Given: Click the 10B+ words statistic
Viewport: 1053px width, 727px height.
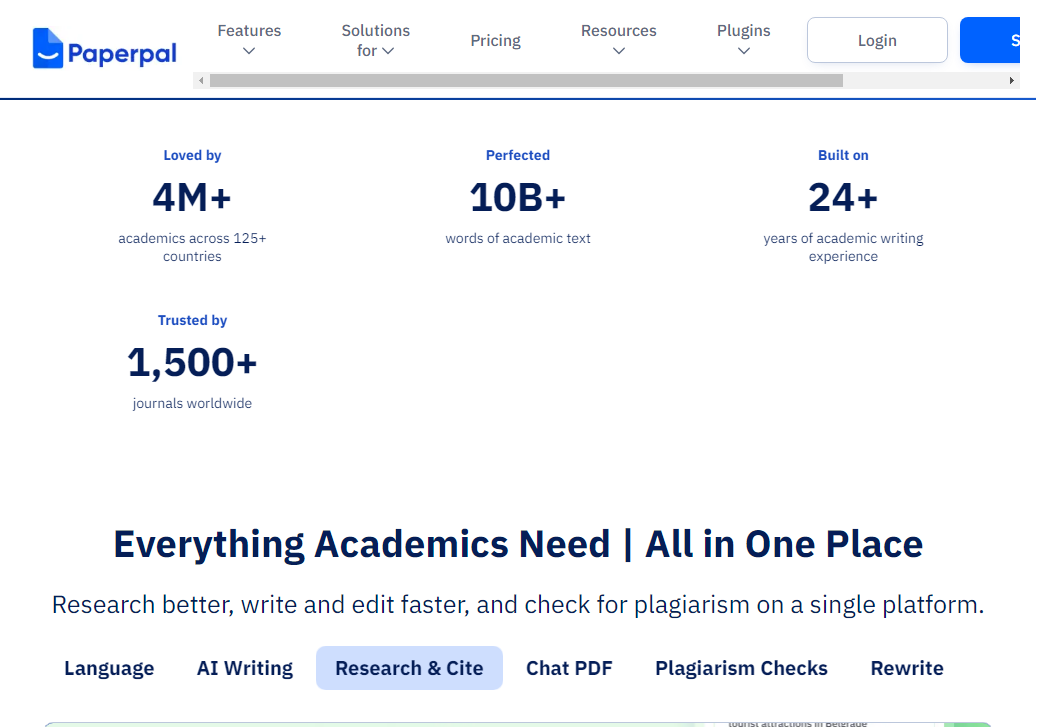Looking at the screenshot, I should 518,197.
